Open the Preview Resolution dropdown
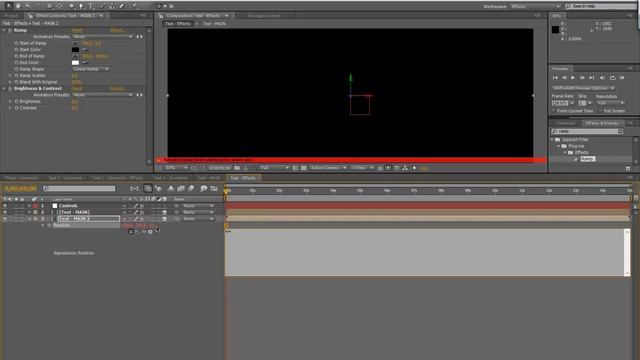The image size is (640, 360). [610, 103]
